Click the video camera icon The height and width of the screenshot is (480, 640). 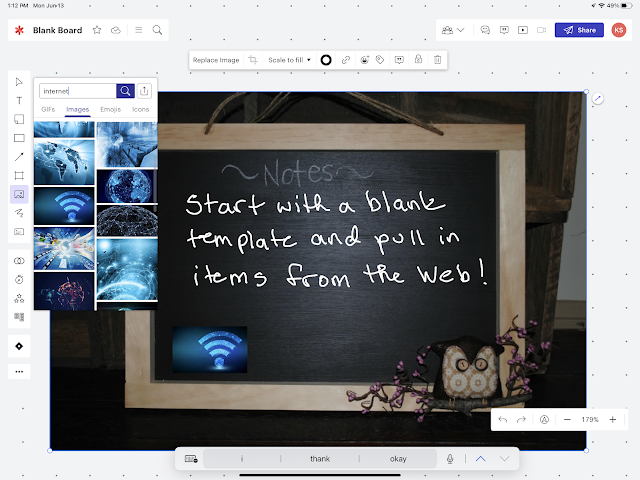(542, 30)
